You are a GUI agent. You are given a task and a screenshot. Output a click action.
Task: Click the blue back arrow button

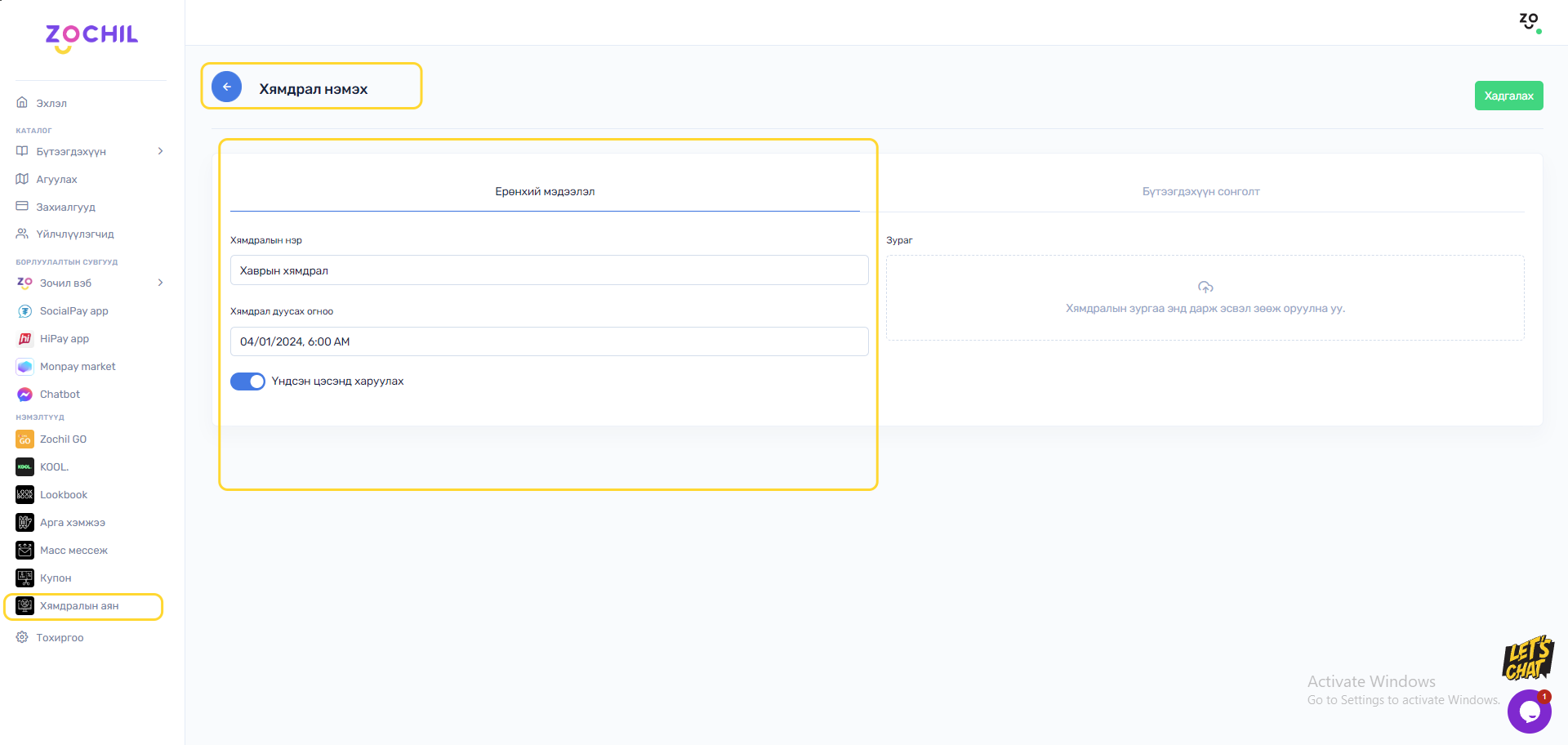226,87
